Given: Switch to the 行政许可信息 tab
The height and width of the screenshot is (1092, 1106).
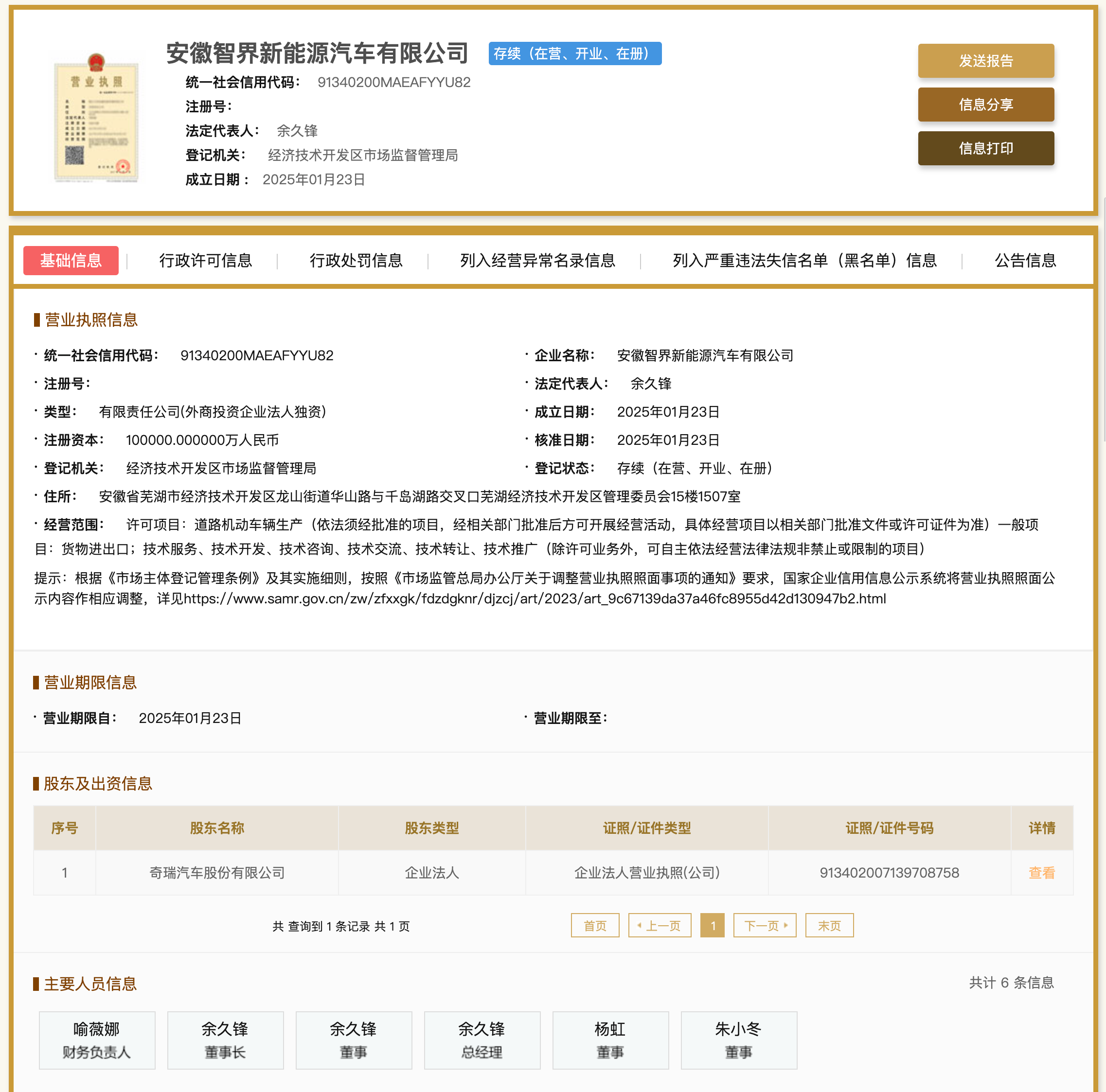Looking at the screenshot, I should click(206, 261).
